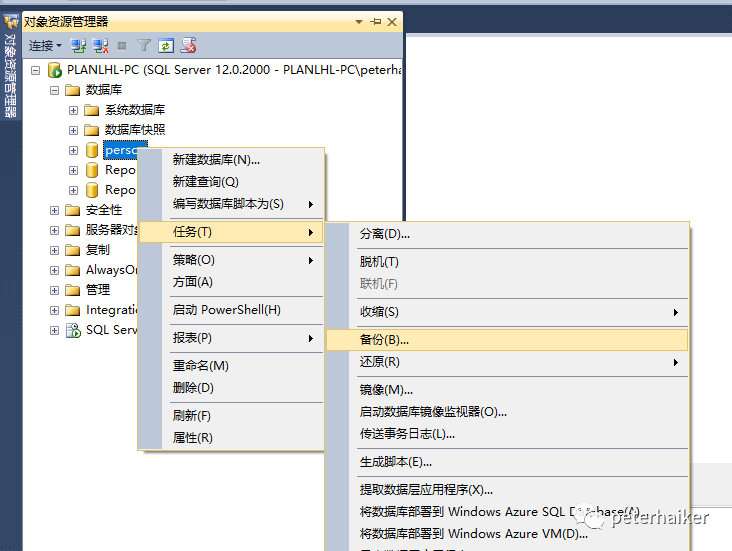
Task: Select the 数据库快照 folder icon
Action: pyautogui.click(x=92, y=130)
